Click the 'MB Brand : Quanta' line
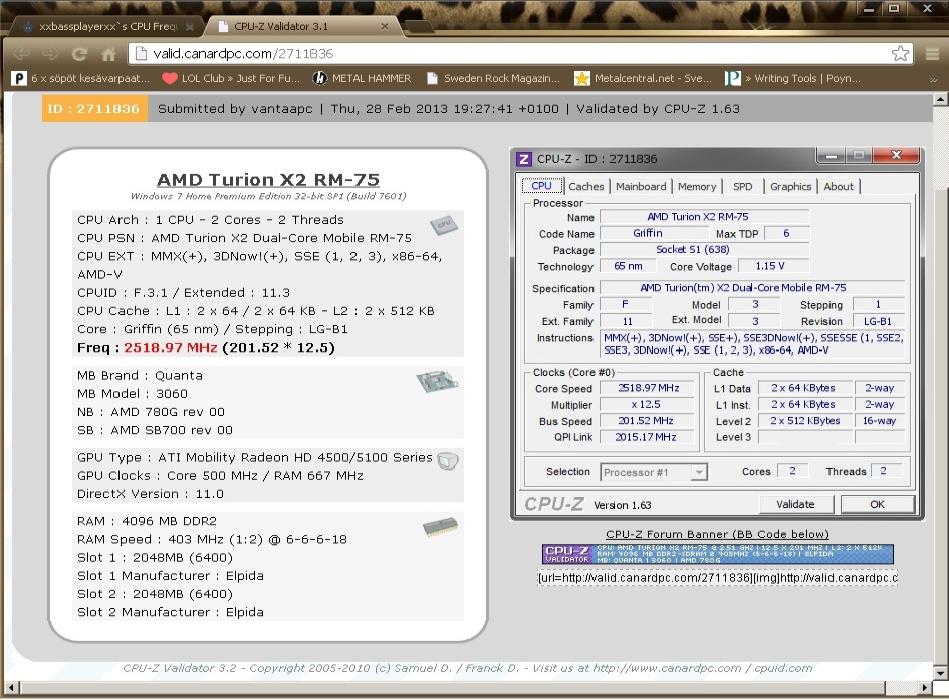Screen dimensions: 949x700 coord(140,375)
